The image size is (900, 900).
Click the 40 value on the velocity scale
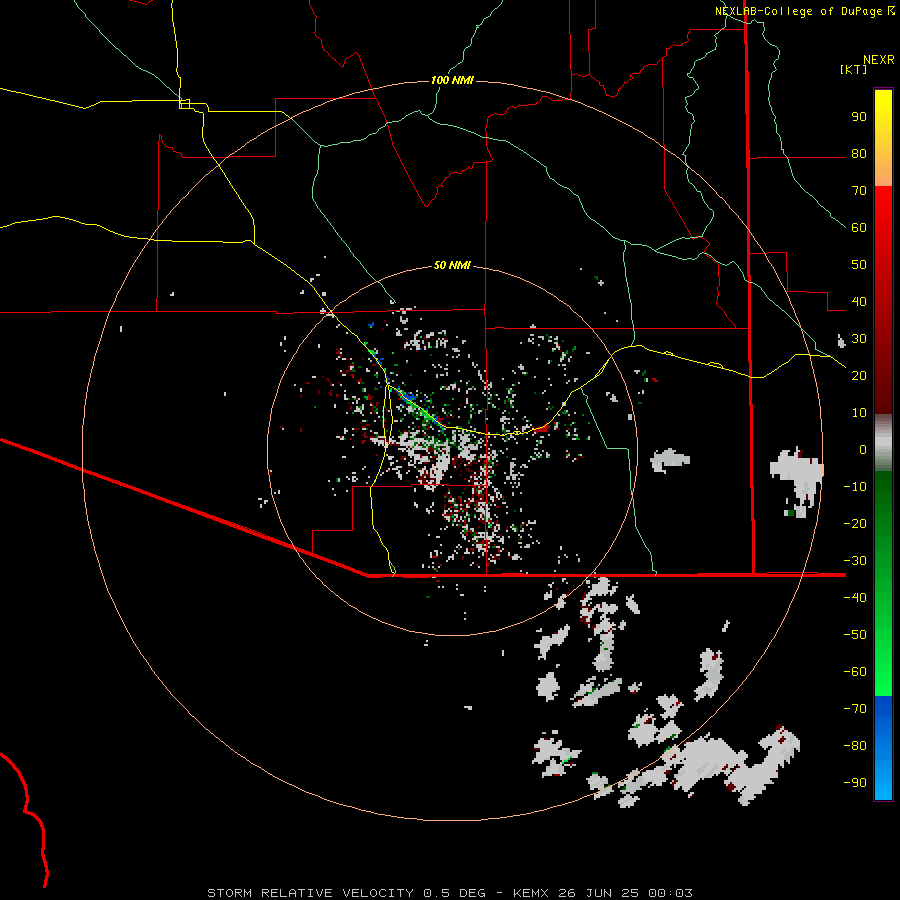(x=859, y=301)
